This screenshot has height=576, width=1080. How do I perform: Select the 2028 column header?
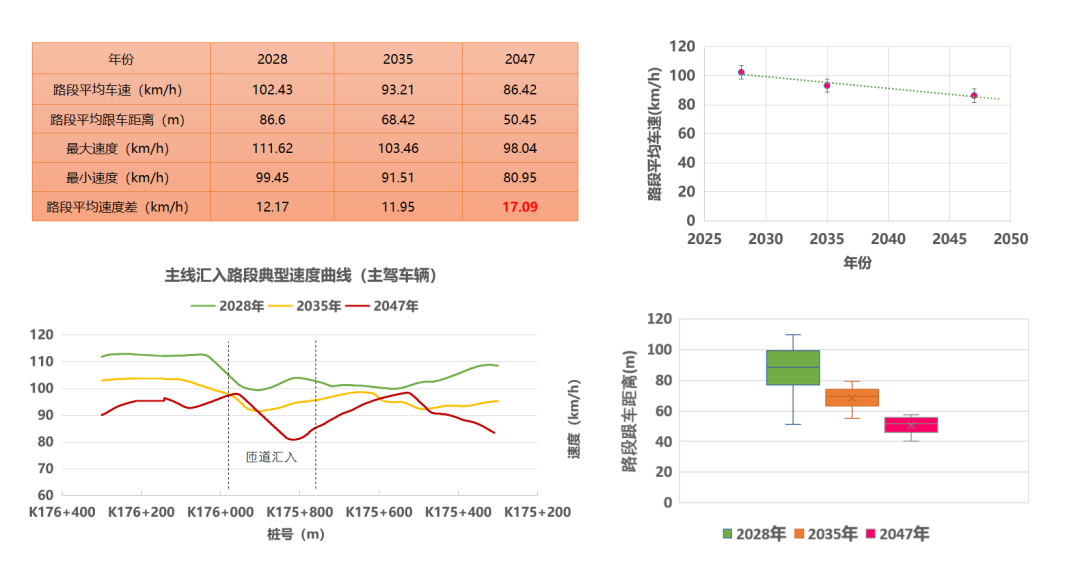(x=272, y=58)
